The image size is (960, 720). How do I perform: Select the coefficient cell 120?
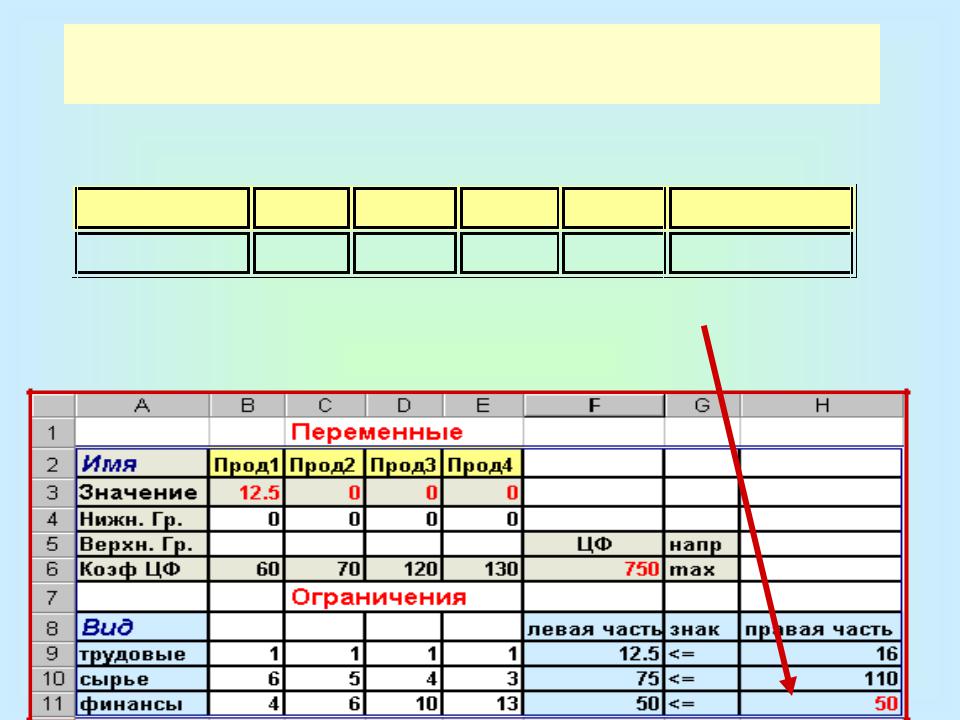(403, 569)
